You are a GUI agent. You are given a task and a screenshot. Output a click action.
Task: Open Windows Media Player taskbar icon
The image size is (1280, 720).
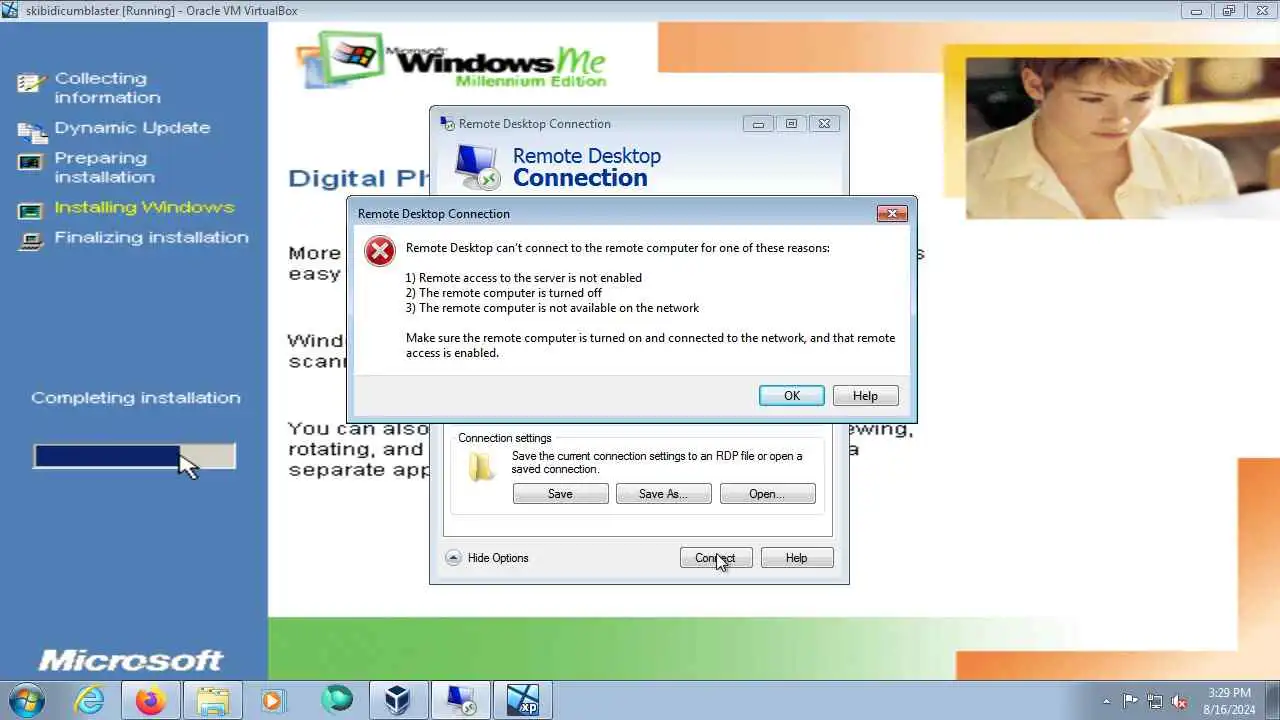pos(274,700)
